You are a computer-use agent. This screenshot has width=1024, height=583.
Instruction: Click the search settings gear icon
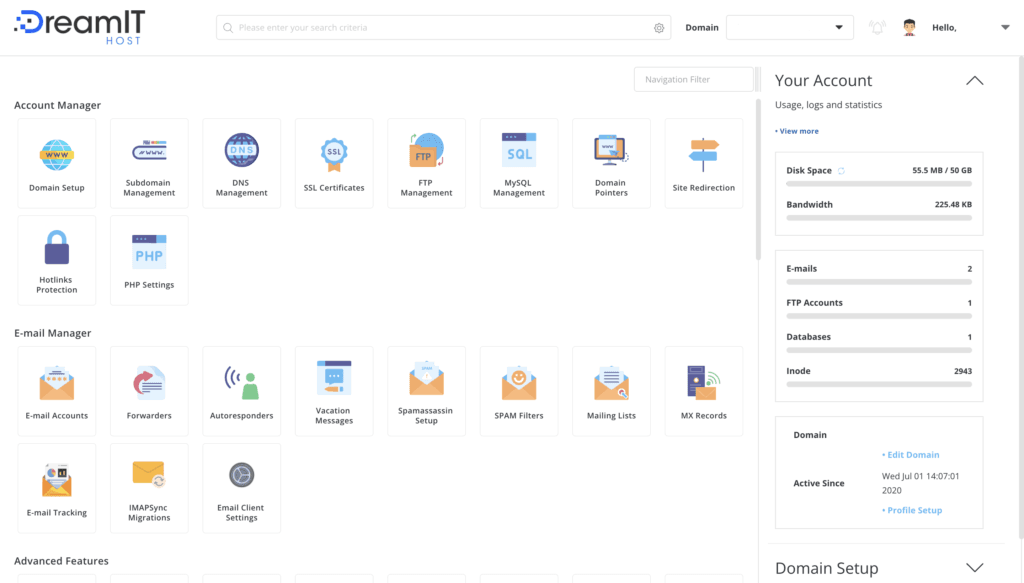658,28
